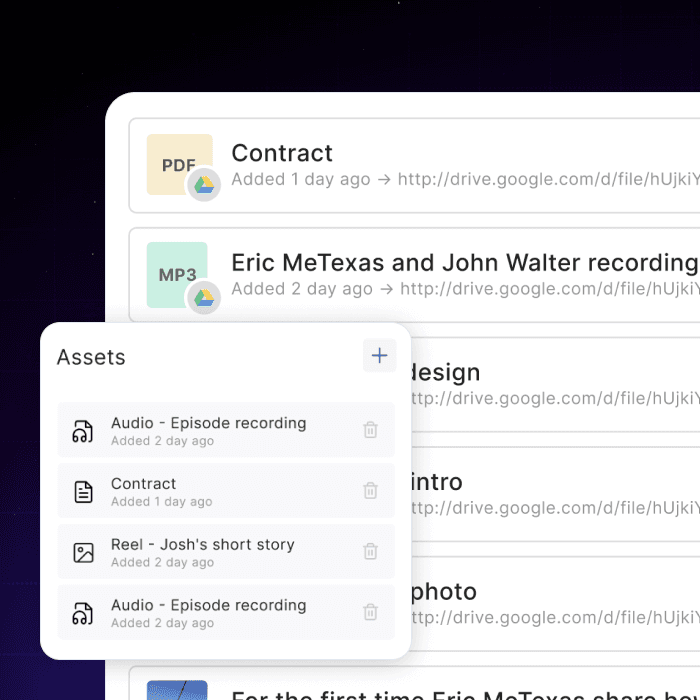Viewport: 700px width, 700px height.
Task: Select the Contract title in file list
Action: [282, 153]
